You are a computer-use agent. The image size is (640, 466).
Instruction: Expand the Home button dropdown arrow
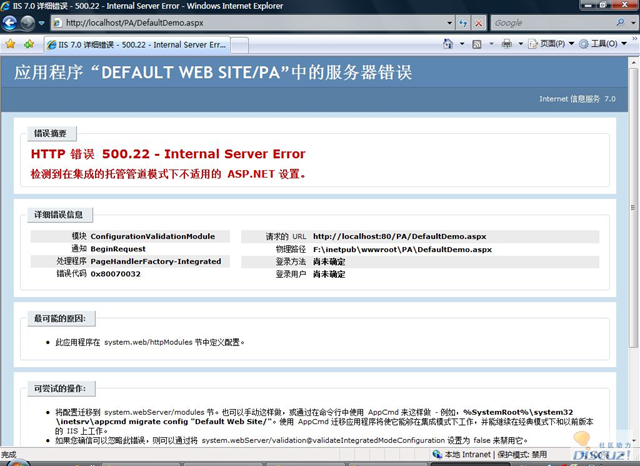point(462,44)
